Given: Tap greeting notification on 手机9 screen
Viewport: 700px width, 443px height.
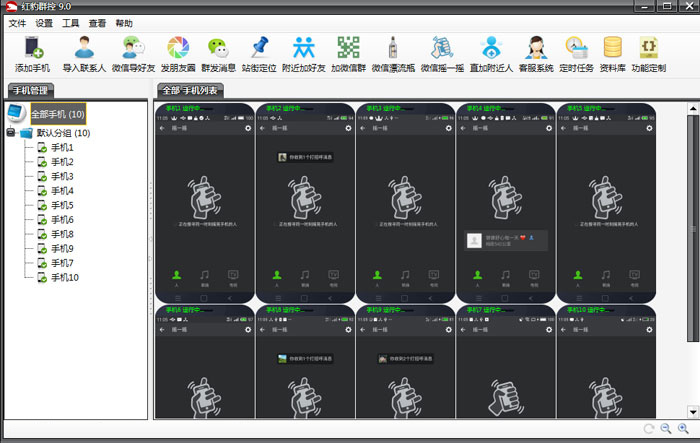Looking at the screenshot, I should [405, 359].
